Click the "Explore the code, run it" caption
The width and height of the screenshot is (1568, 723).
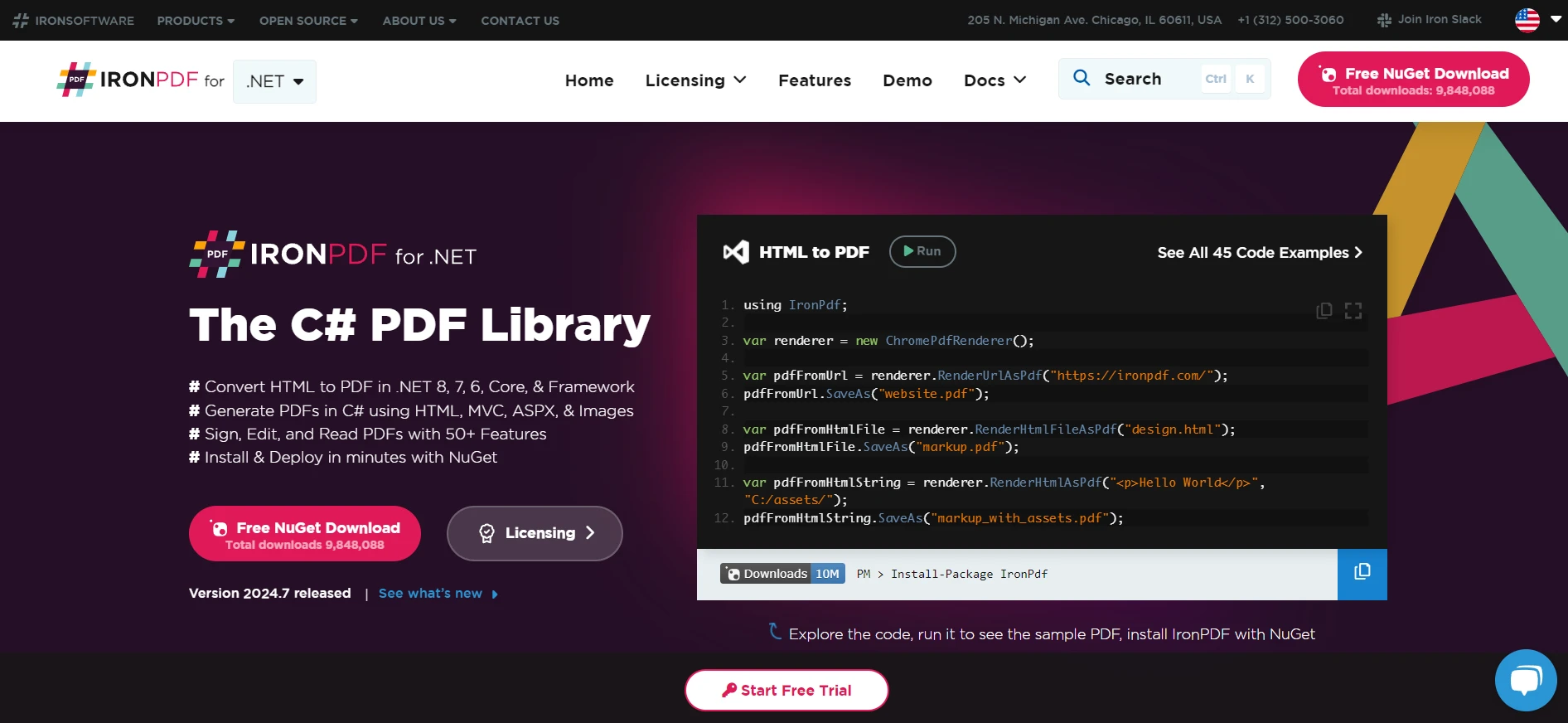1052,634
